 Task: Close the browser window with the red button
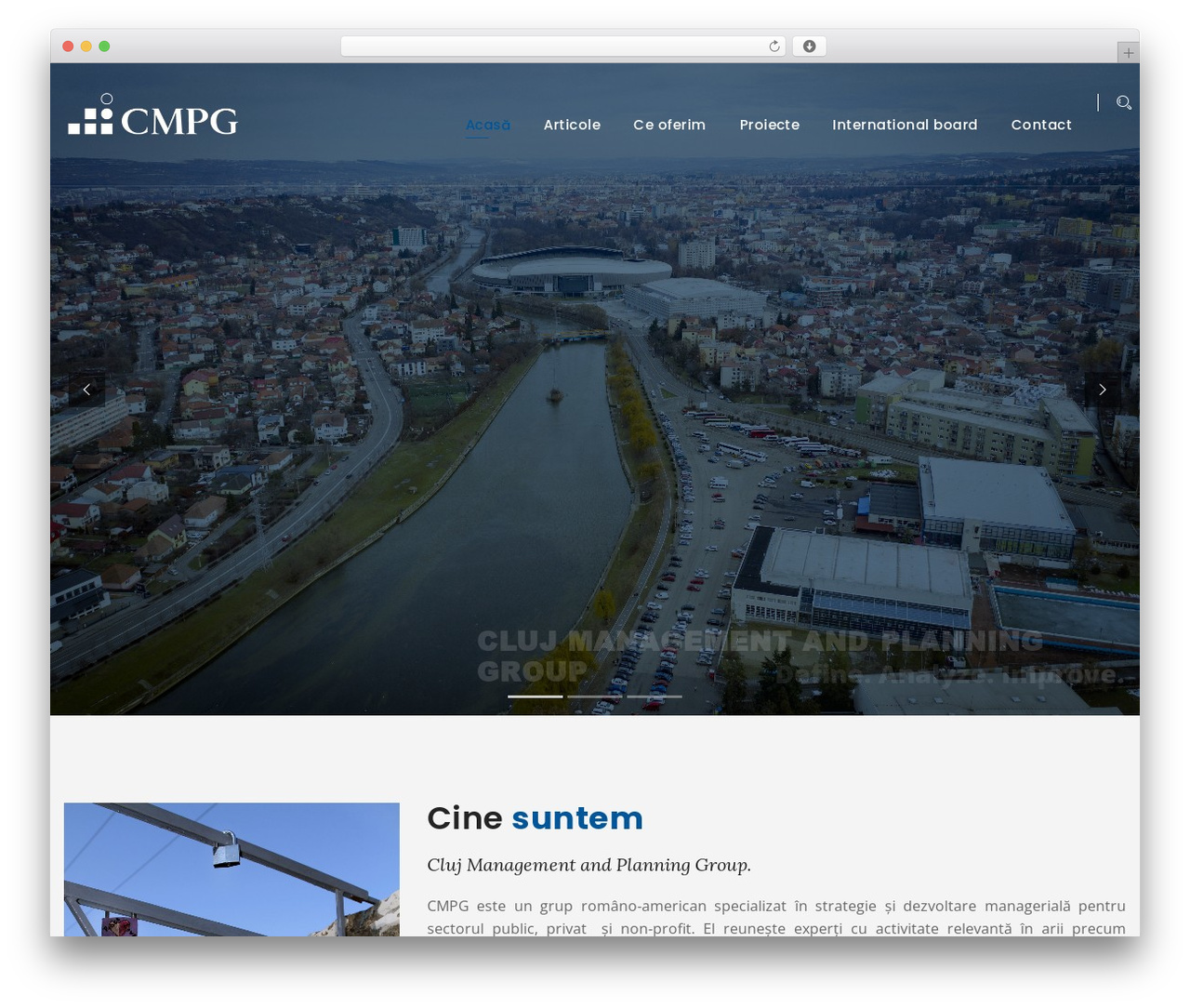tap(68, 46)
